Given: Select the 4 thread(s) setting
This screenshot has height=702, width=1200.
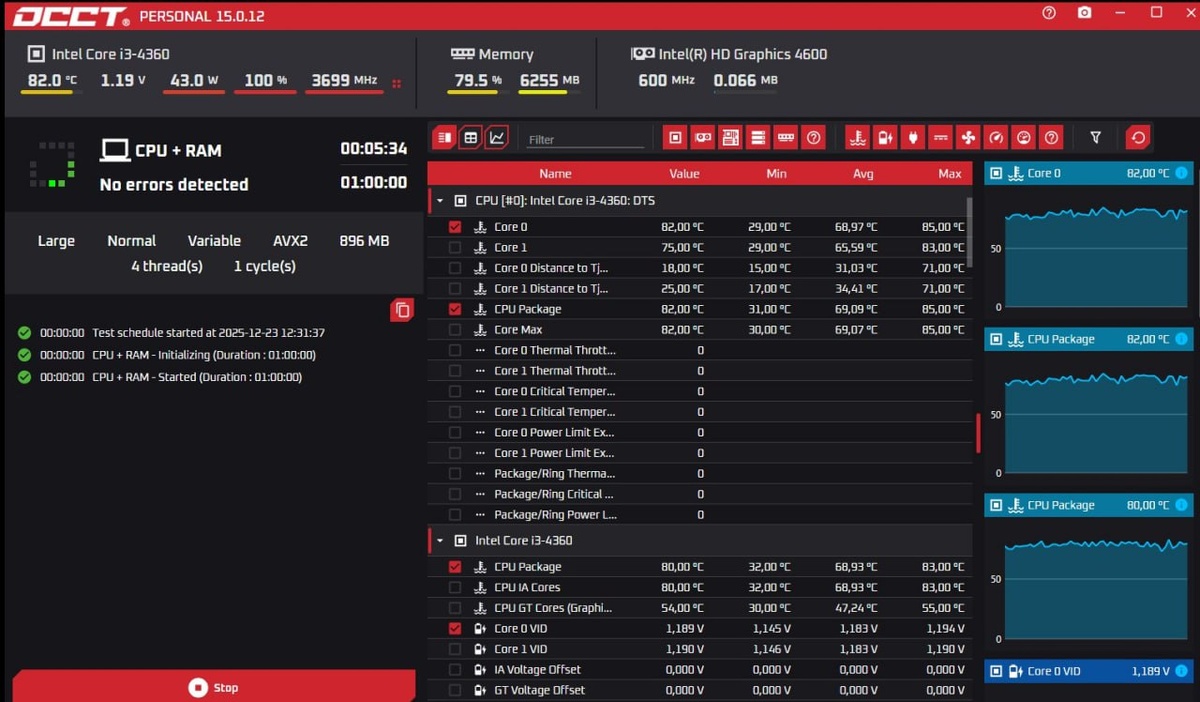Looking at the screenshot, I should (167, 266).
